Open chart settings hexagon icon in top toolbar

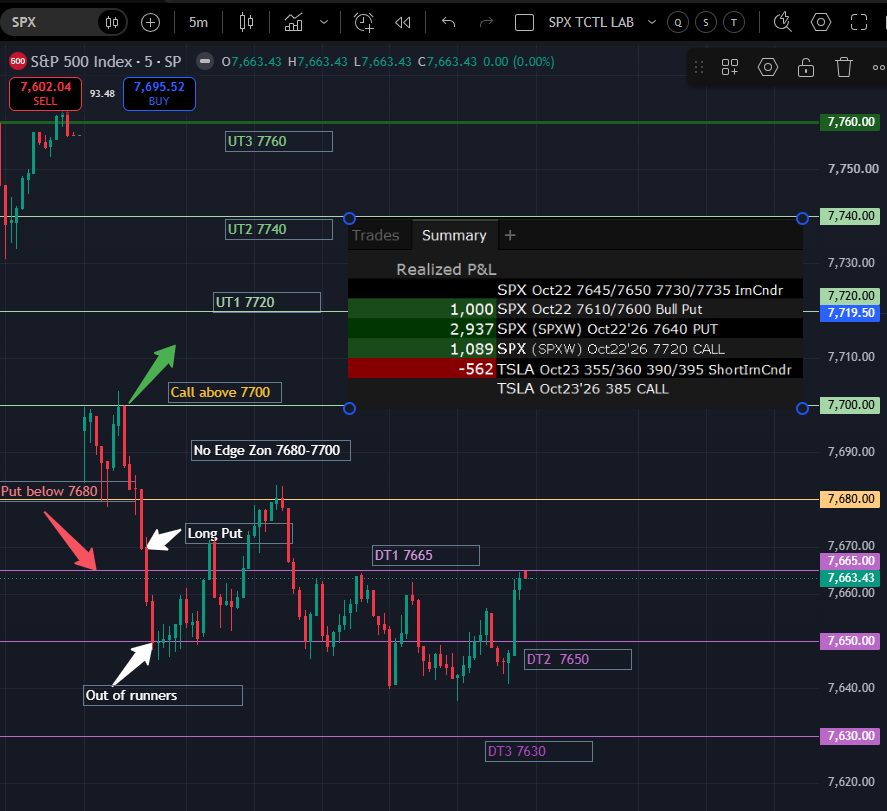[x=821, y=23]
